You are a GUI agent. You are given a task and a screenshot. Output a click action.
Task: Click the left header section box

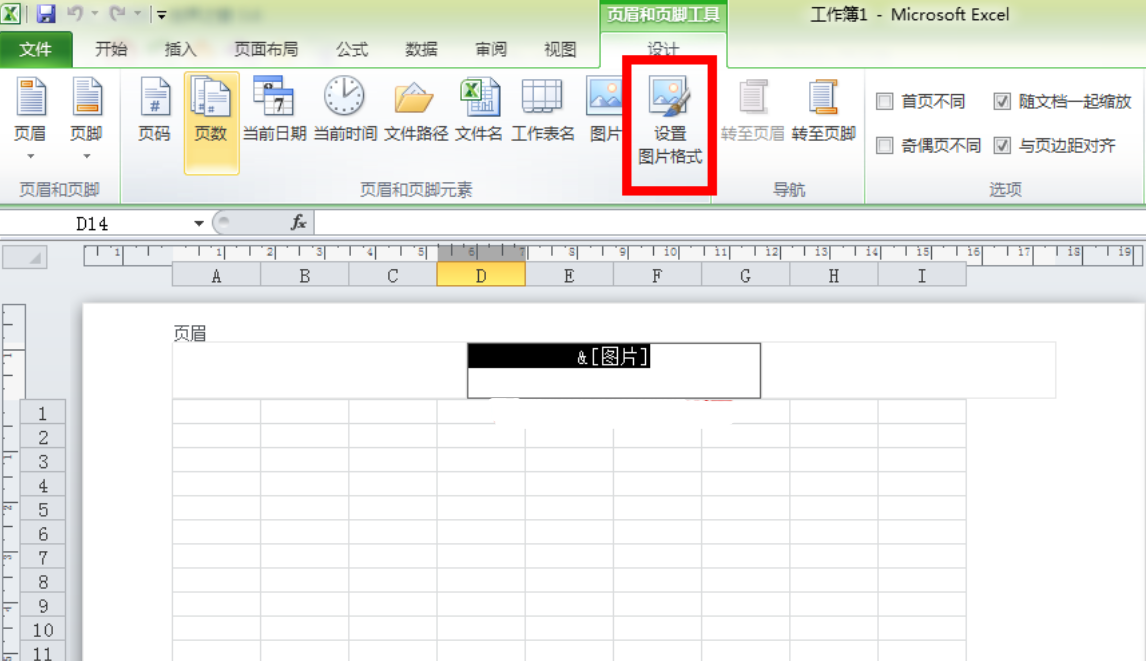point(320,371)
